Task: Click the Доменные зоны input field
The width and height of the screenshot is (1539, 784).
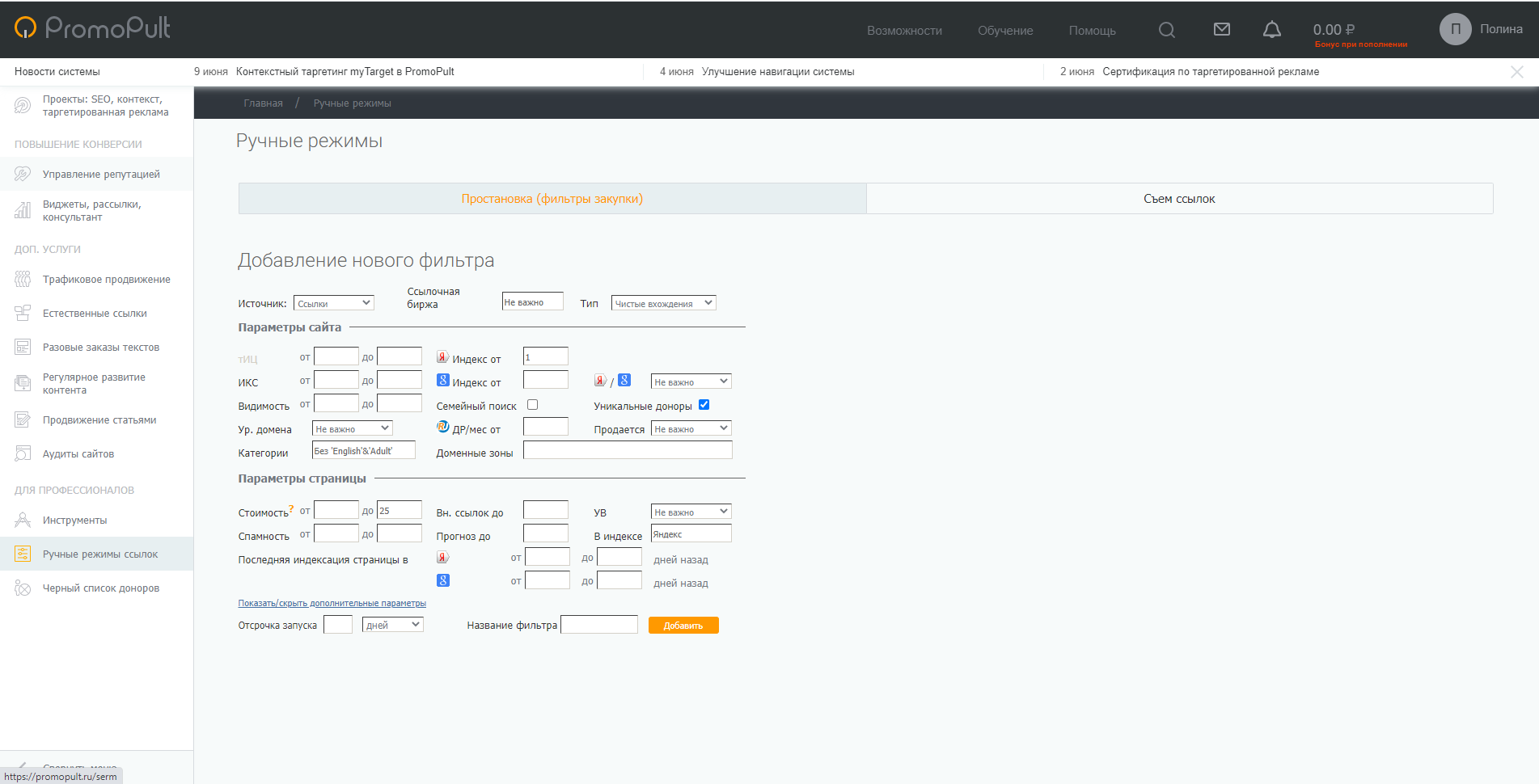Action: click(x=628, y=450)
